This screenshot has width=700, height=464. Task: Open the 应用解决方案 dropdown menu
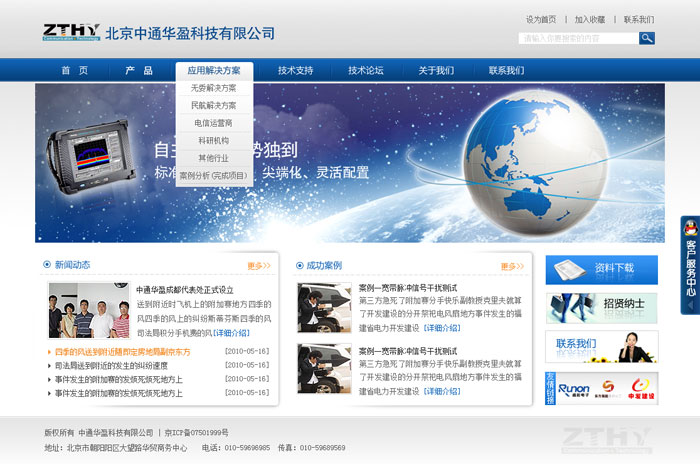click(214, 71)
